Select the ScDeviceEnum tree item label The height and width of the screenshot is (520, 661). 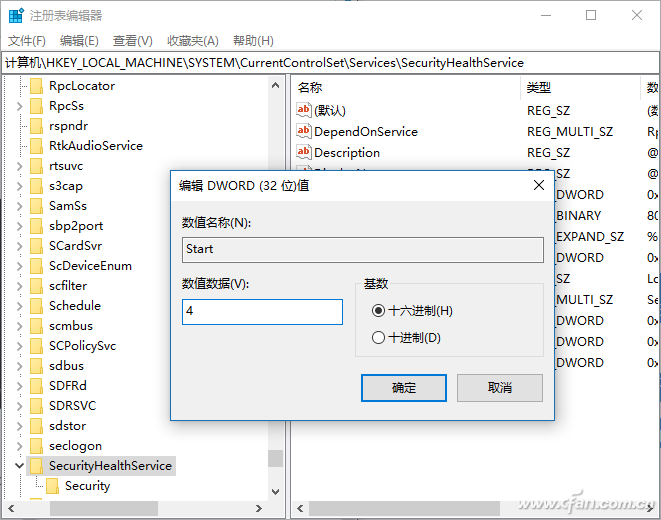(x=90, y=266)
